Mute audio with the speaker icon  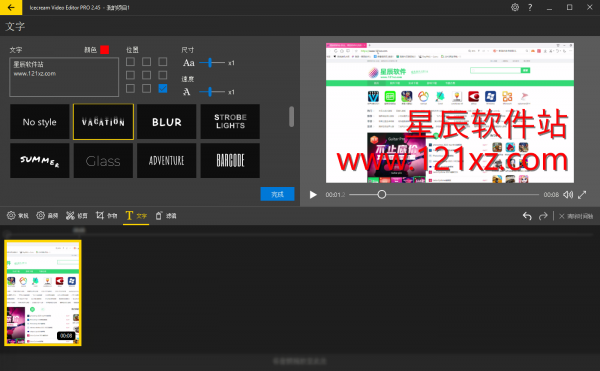tap(568, 195)
